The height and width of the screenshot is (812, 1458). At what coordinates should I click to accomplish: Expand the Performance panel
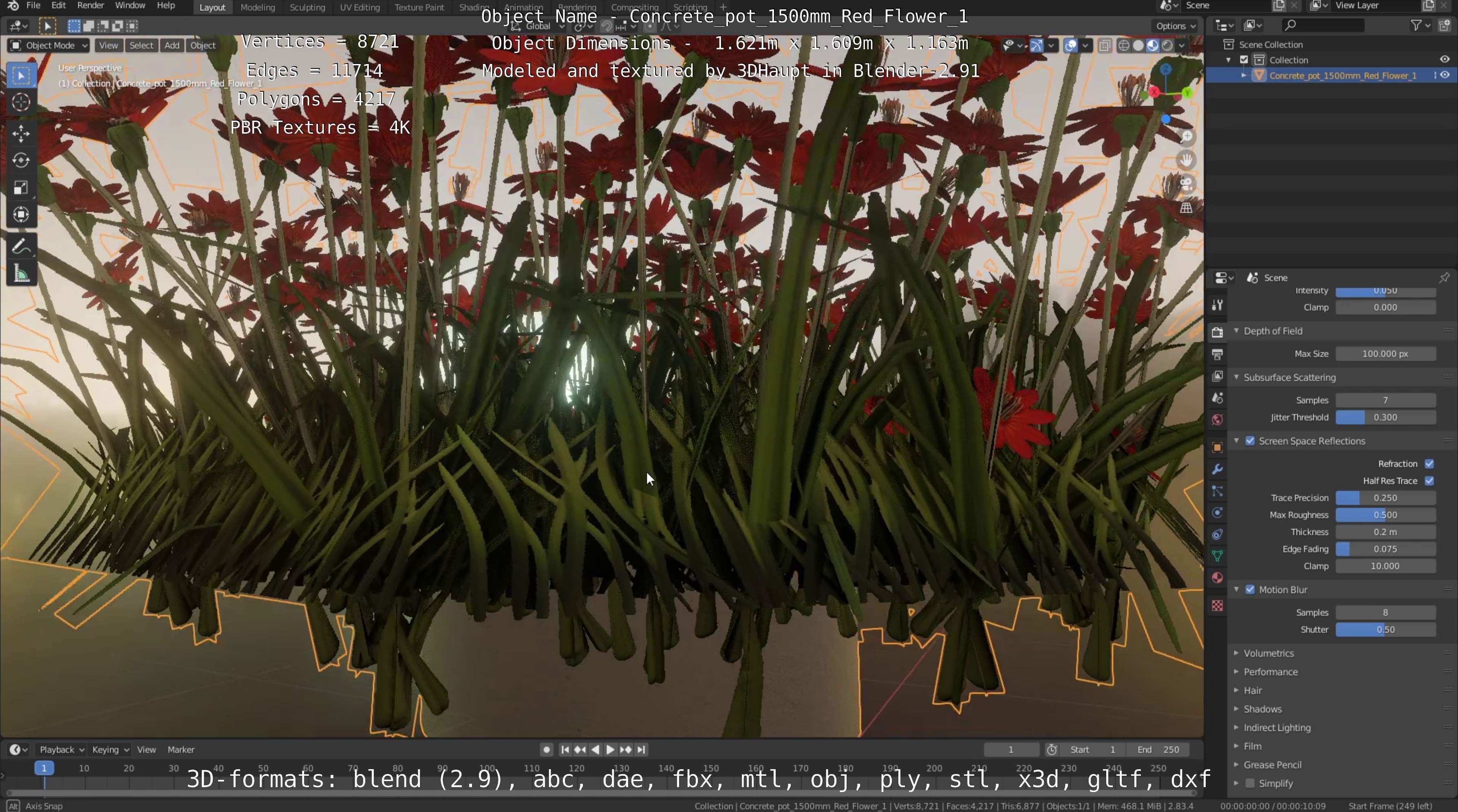coord(1270,672)
